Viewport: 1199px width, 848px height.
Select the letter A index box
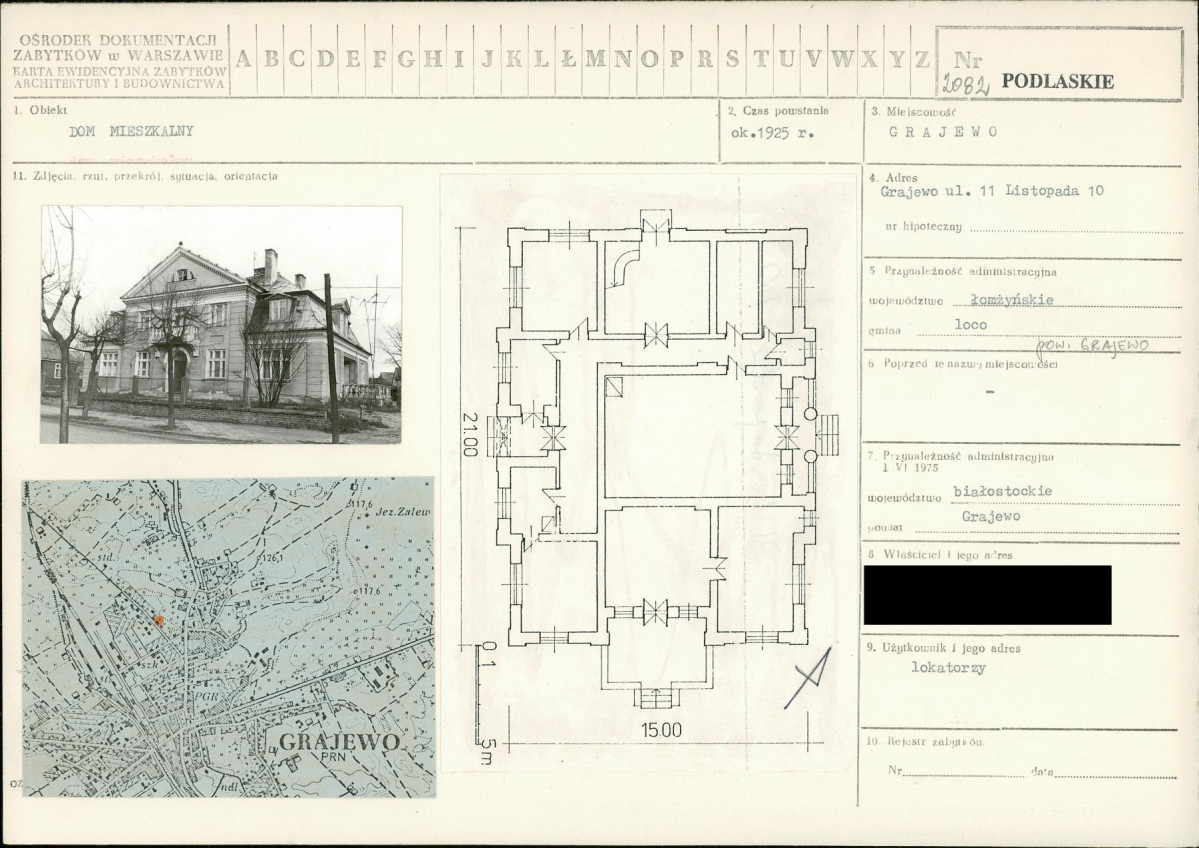pos(243,59)
